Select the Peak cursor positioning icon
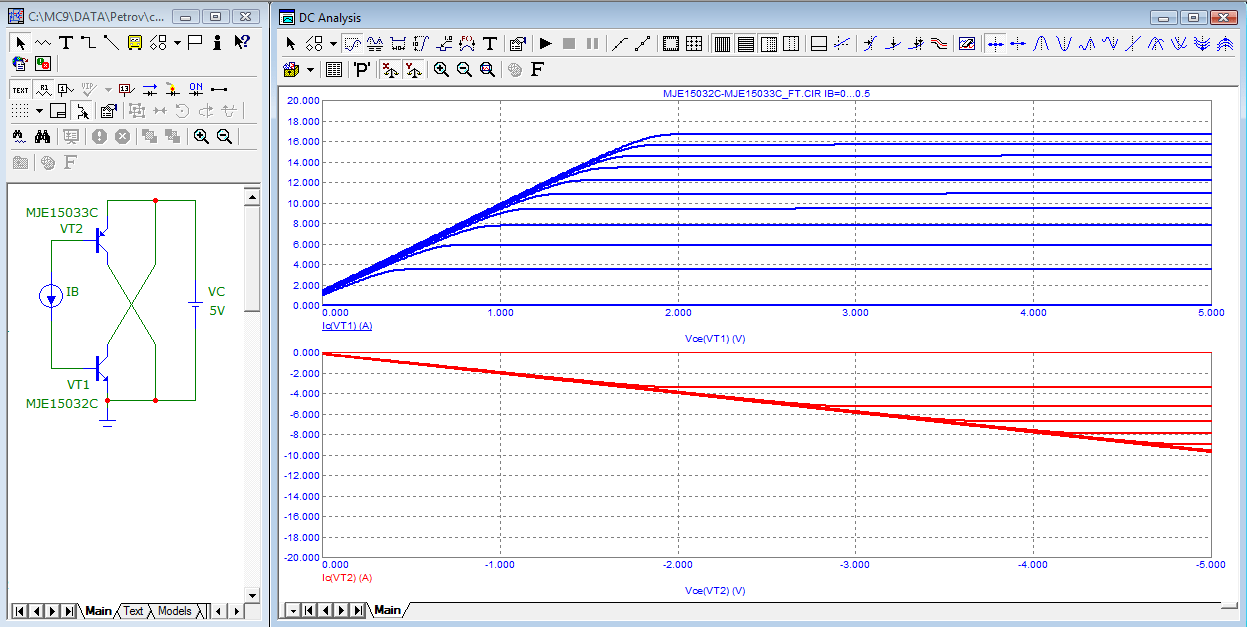 click(x=1041, y=44)
